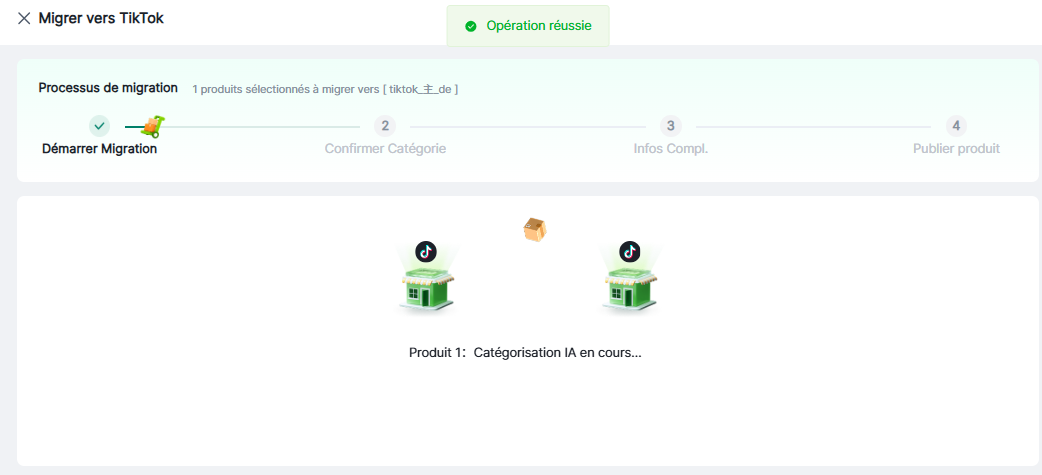Image resolution: width=1042 pixels, height=475 pixels.
Task: Go to the Confirmer Catégorie step
Action: point(385,149)
